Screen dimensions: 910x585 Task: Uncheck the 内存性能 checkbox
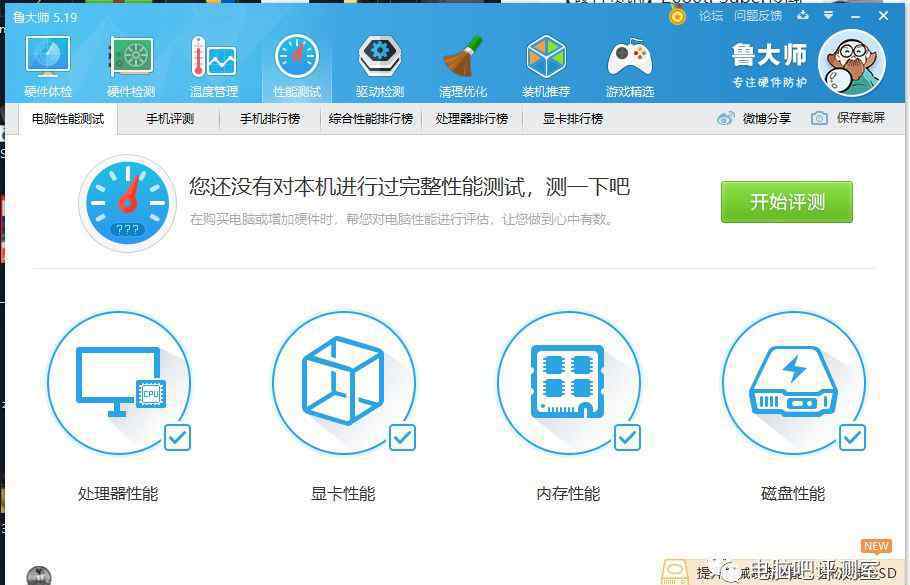627,438
